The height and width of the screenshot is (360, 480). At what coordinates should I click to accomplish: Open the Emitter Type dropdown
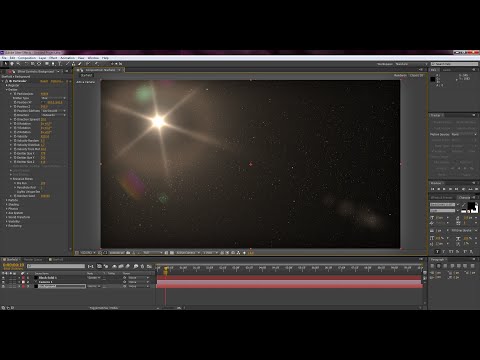(x=53, y=98)
